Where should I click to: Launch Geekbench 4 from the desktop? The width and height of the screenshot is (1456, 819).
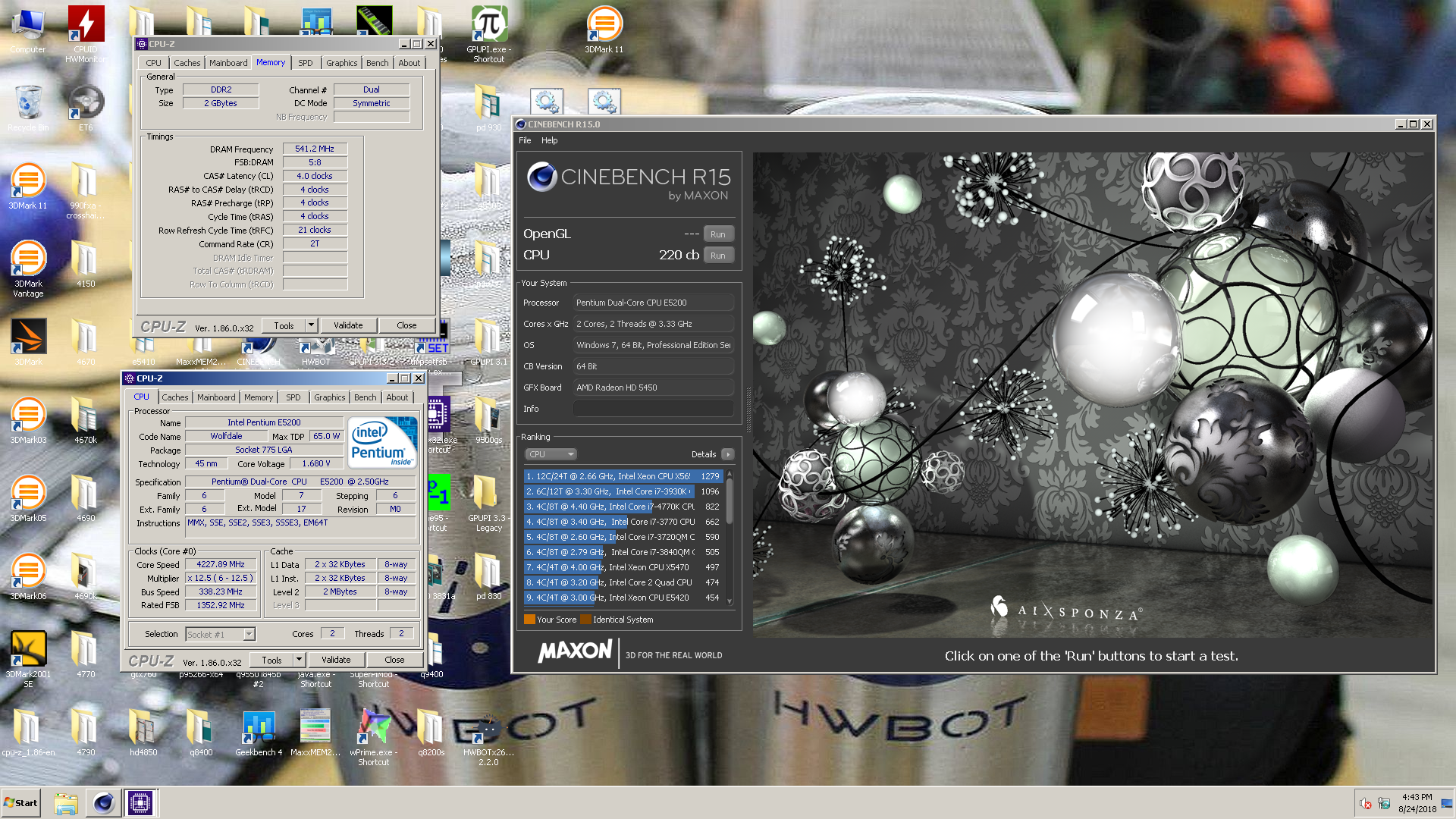[259, 733]
